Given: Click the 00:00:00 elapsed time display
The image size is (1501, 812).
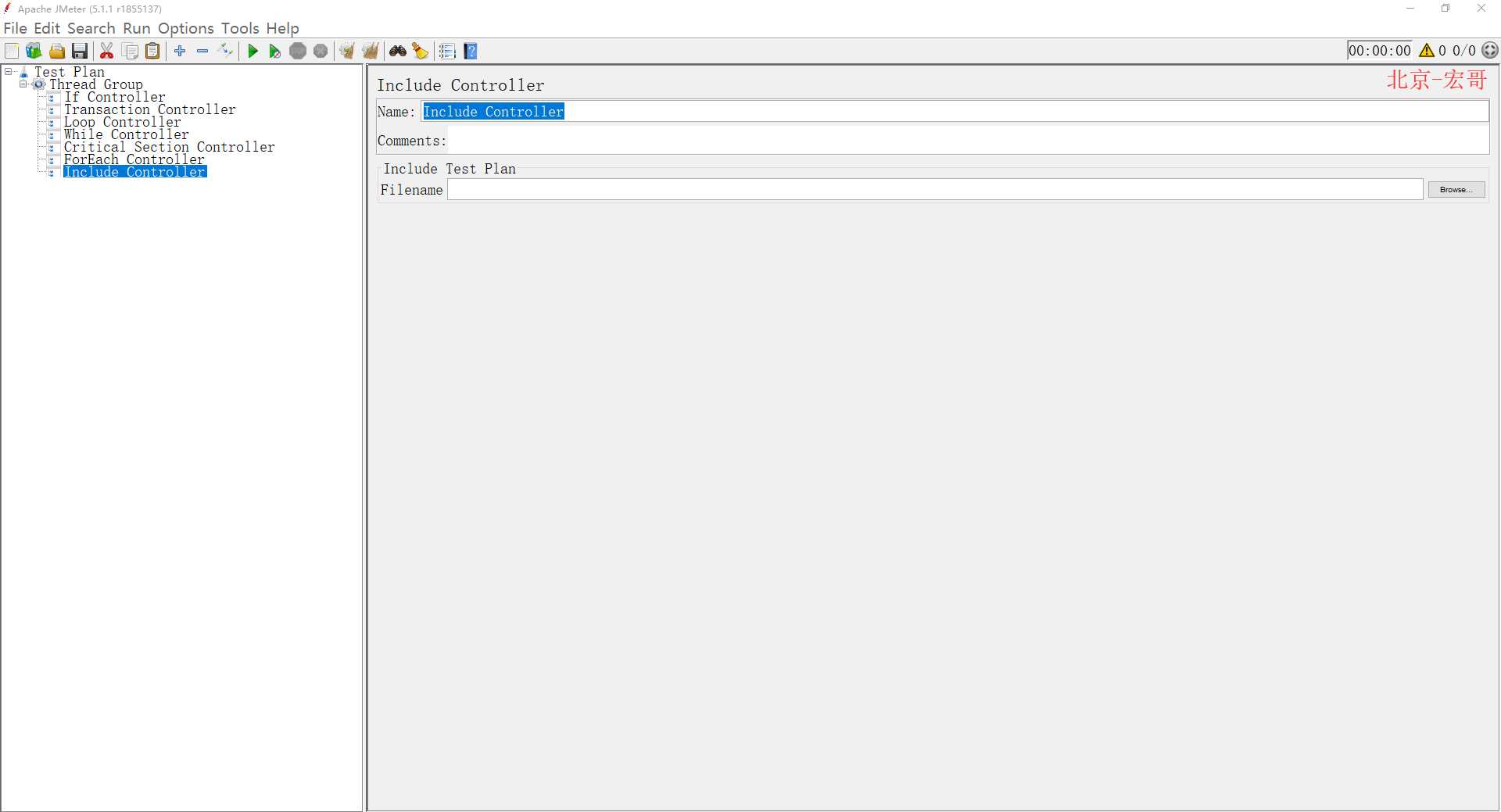Looking at the screenshot, I should [1380, 51].
